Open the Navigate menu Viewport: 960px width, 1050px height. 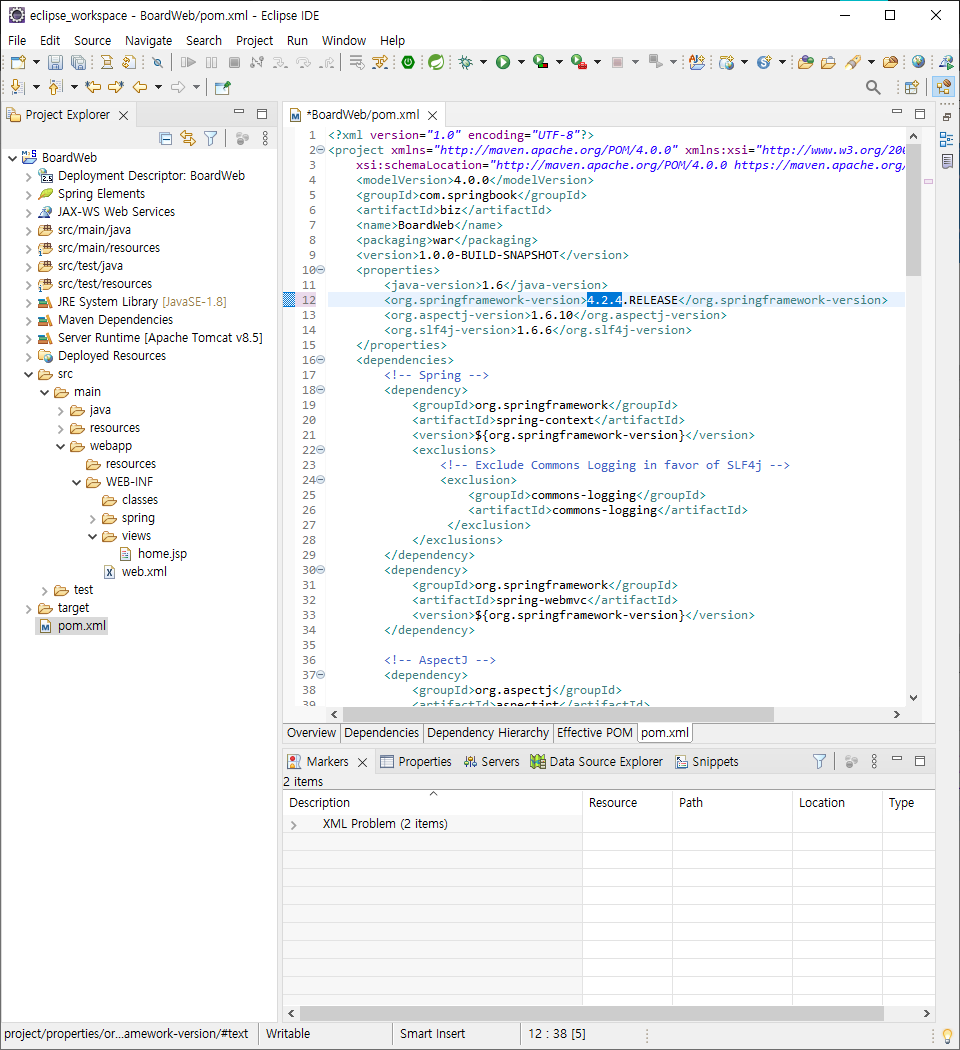pos(149,40)
